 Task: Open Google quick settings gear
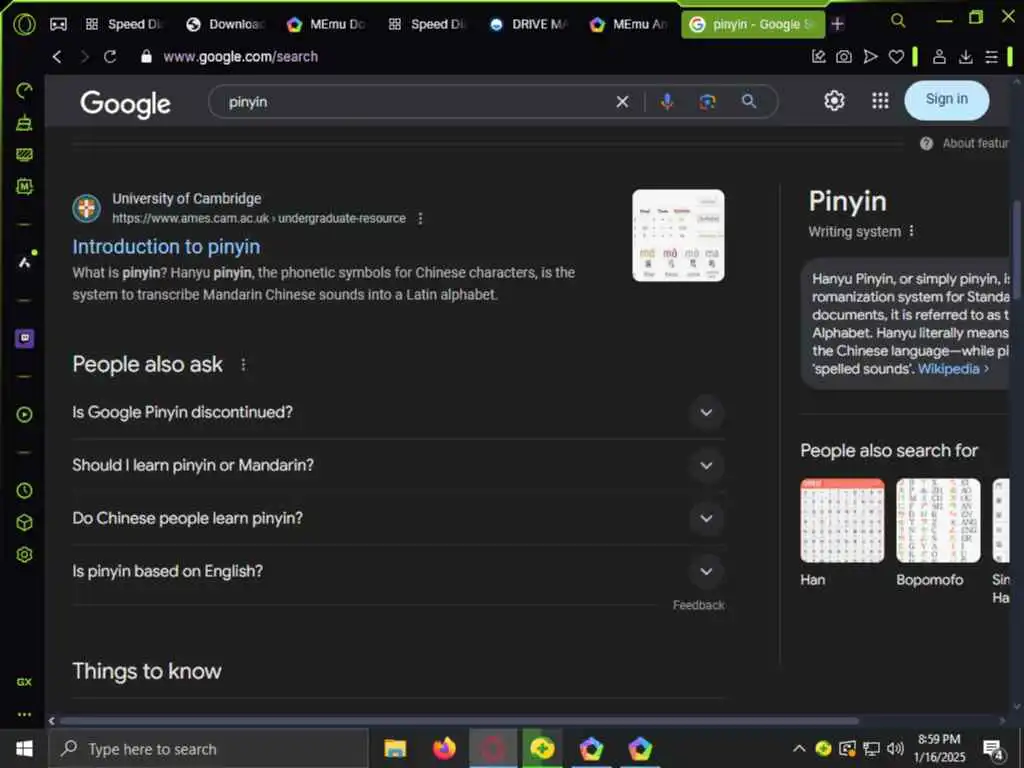click(x=834, y=101)
